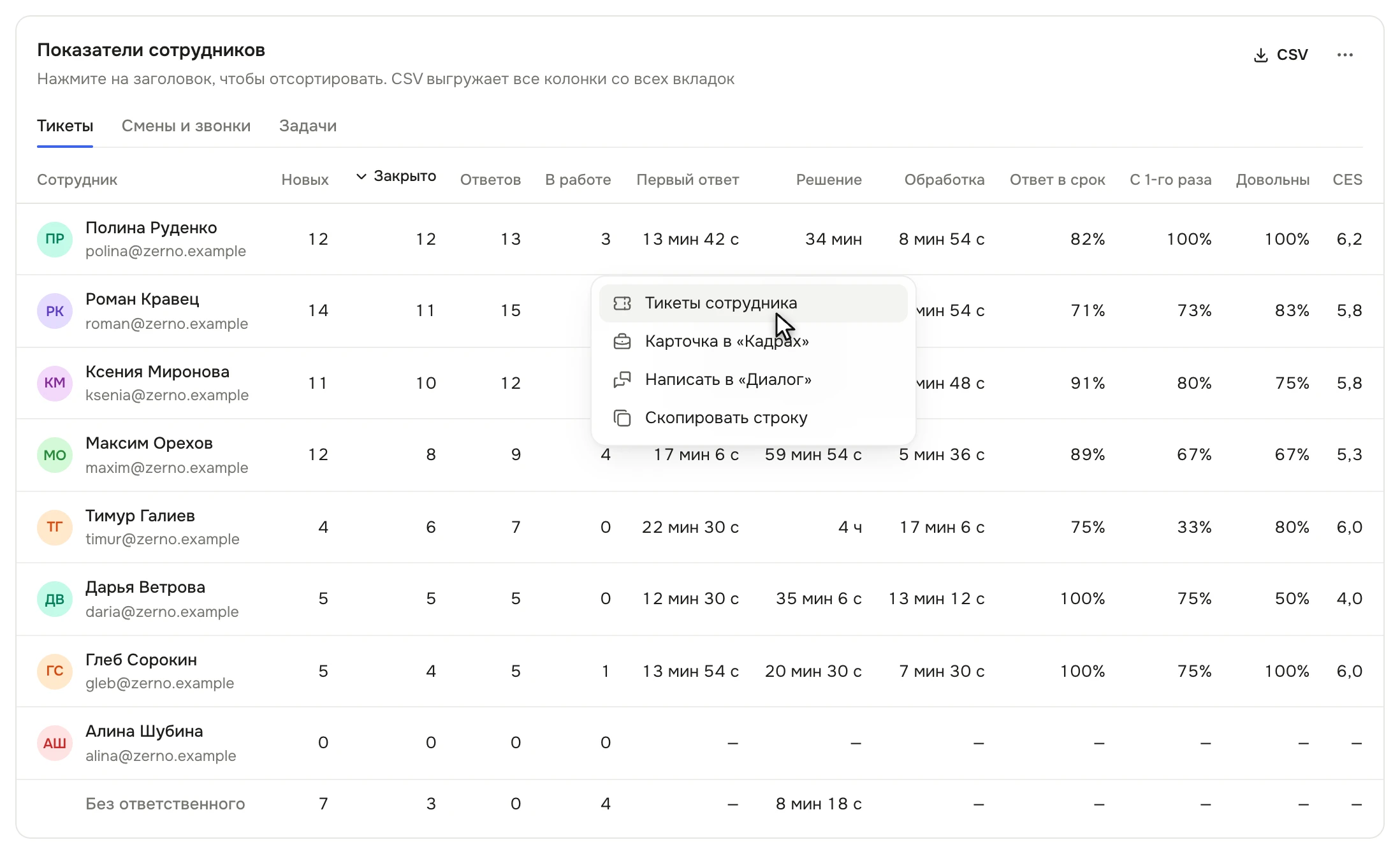The image size is (1400, 854).
Task: Sort by С 1-го раза column
Action: click(1170, 180)
